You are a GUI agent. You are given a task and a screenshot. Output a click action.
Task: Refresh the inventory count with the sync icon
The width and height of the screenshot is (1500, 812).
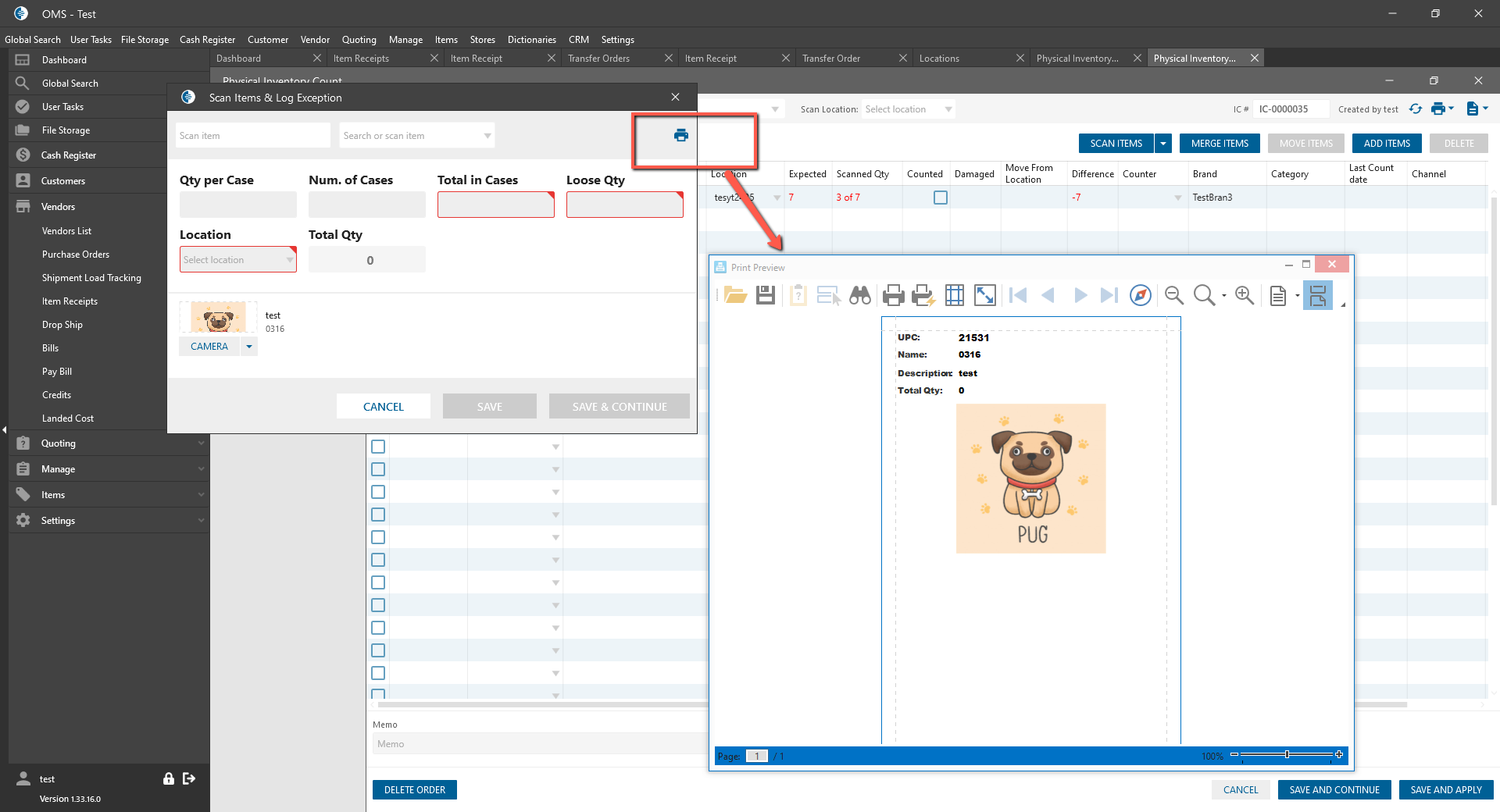pyautogui.click(x=1416, y=109)
